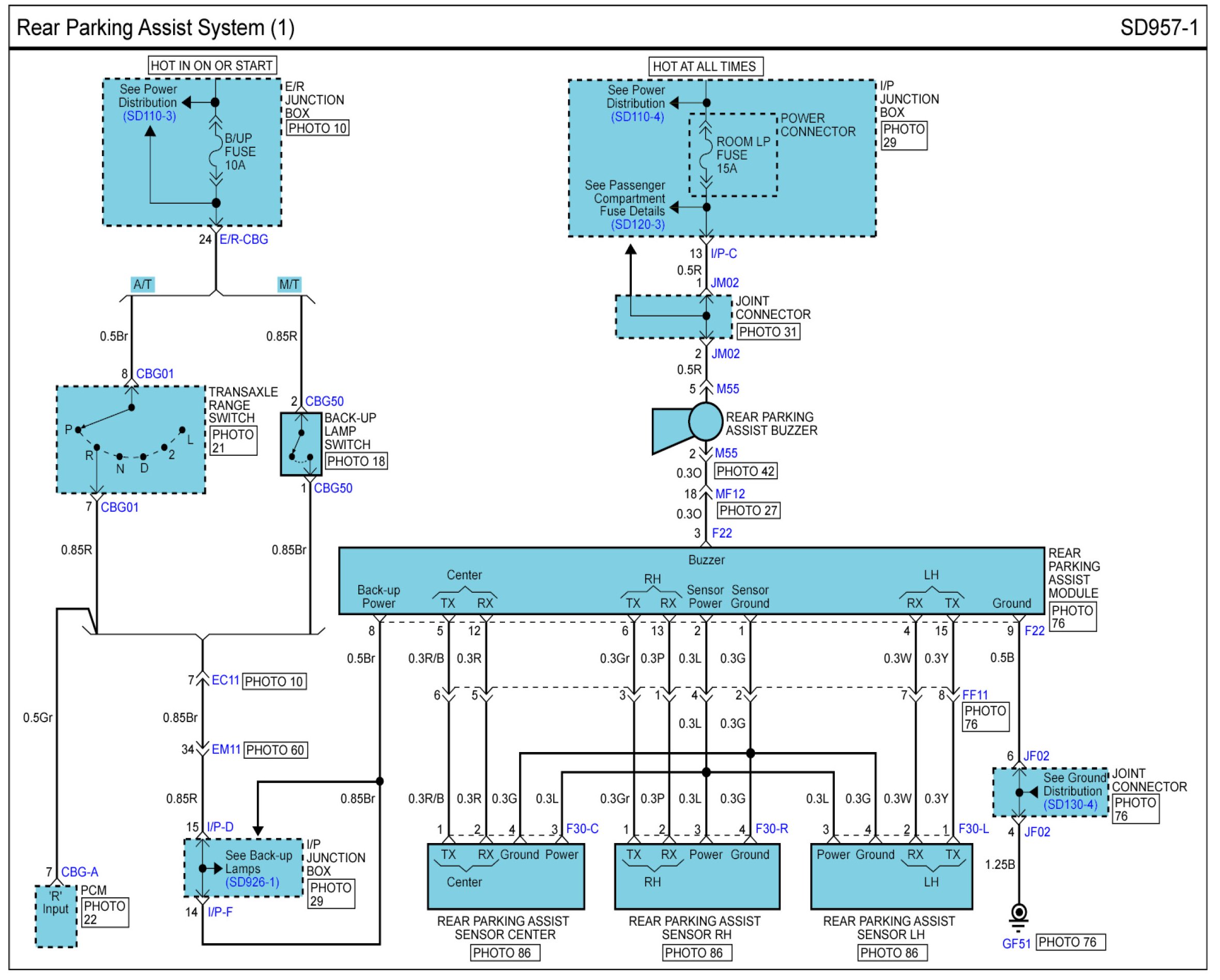Select the M/T variant label

(289, 284)
